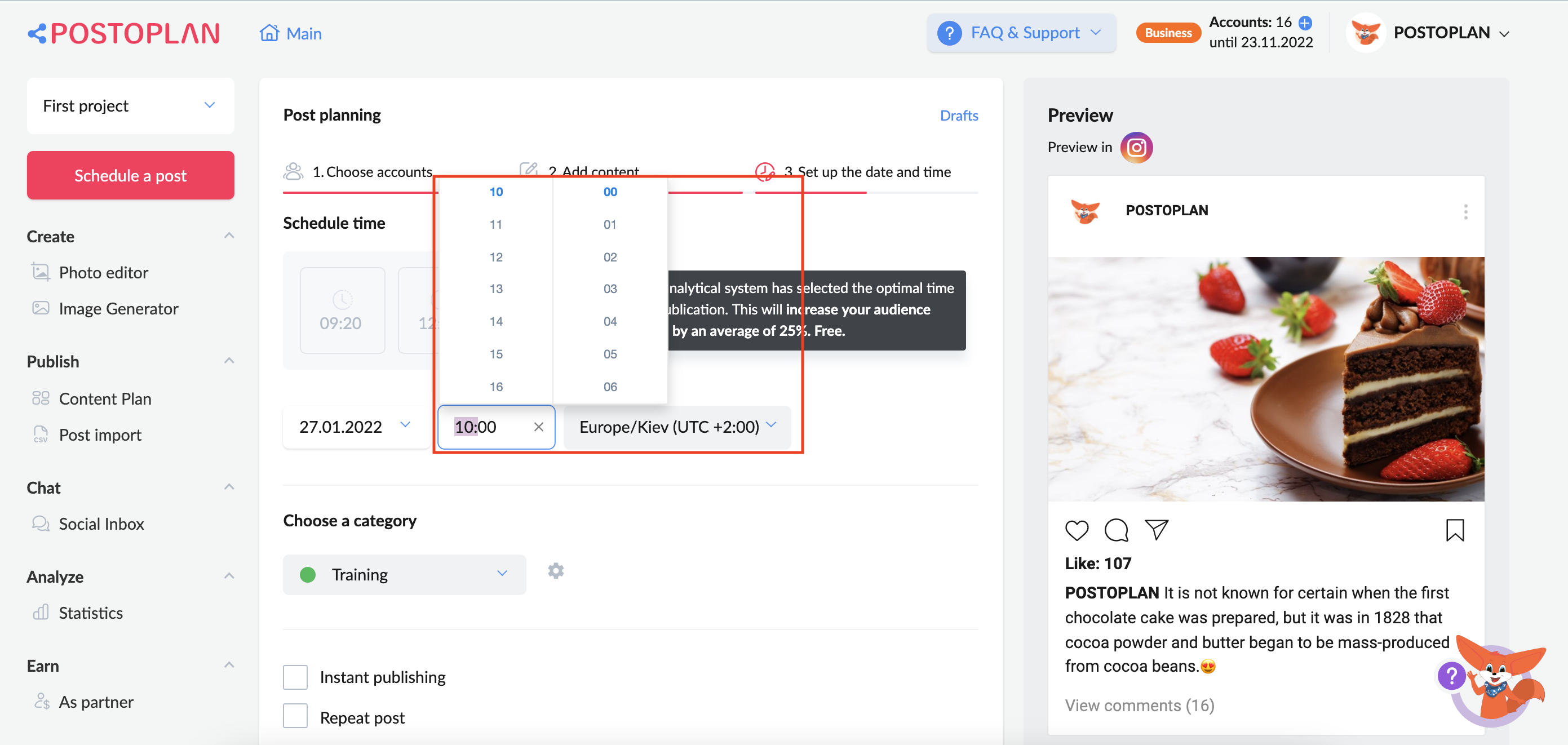Select minute 06 in the time picker

pyautogui.click(x=610, y=387)
